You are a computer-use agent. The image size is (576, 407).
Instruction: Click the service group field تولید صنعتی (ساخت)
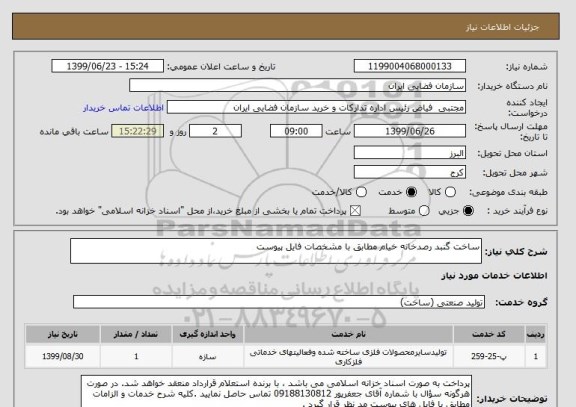pos(279,302)
